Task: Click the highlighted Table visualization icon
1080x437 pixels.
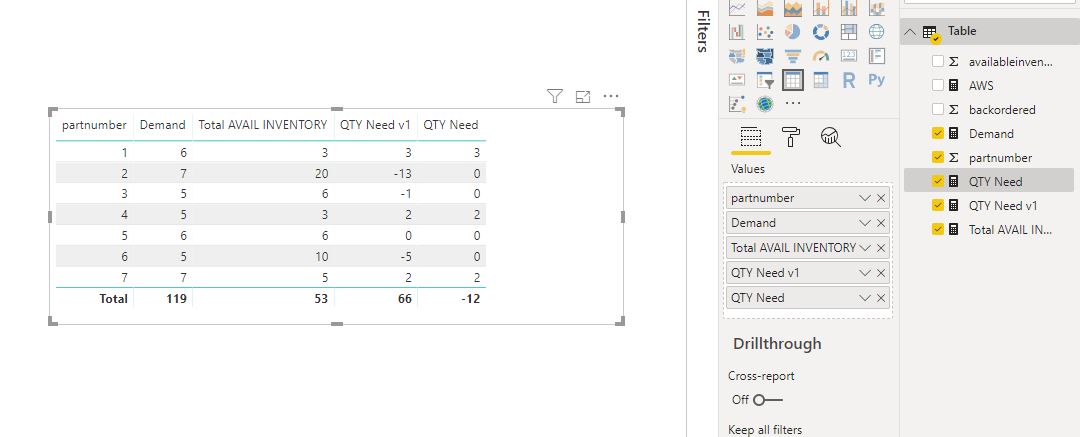Action: (x=793, y=80)
